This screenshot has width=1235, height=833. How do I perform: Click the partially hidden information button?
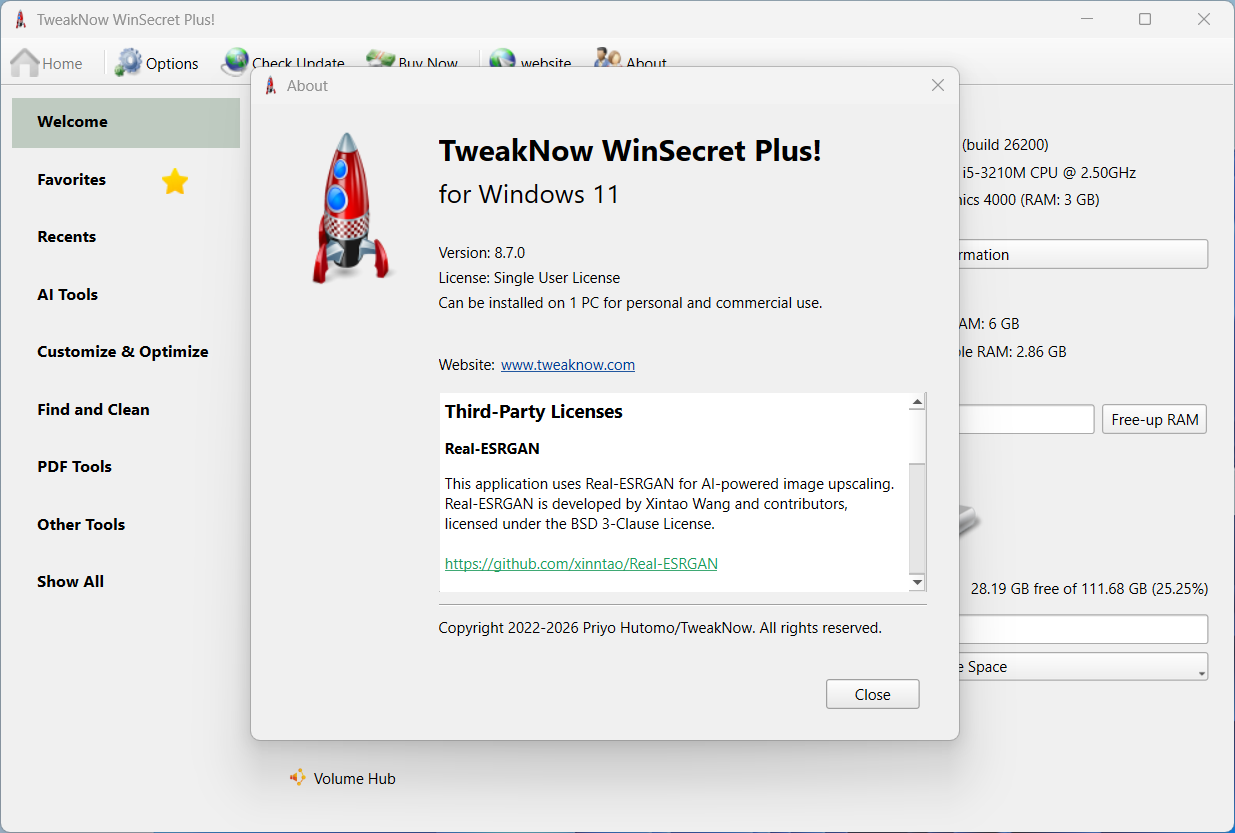coord(1083,255)
